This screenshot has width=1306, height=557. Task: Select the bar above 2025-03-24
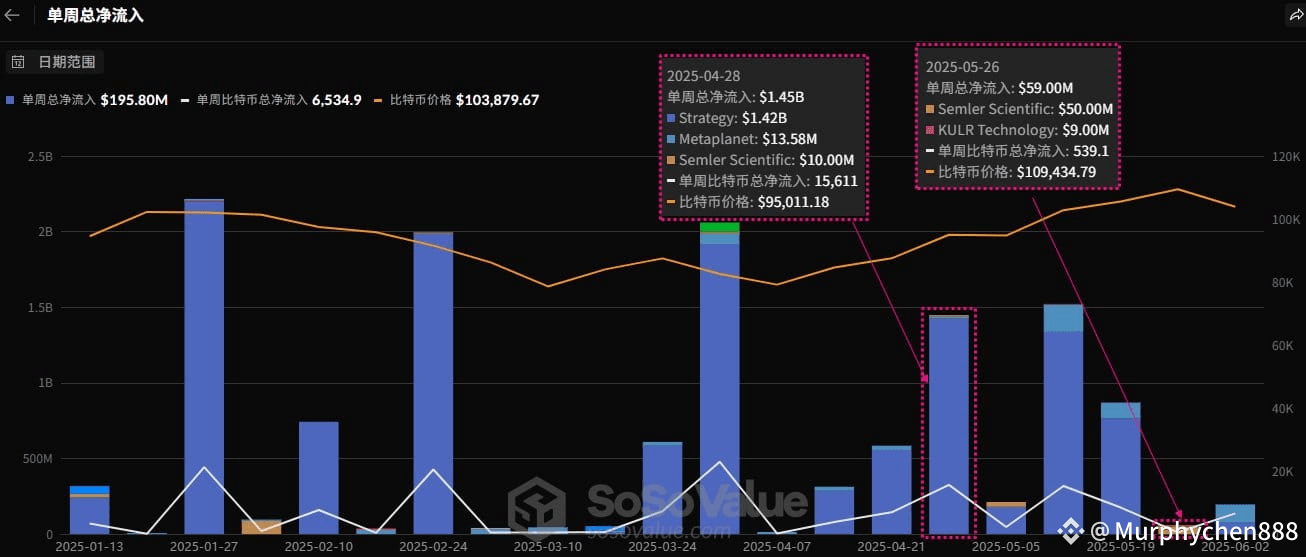pyautogui.click(x=662, y=488)
